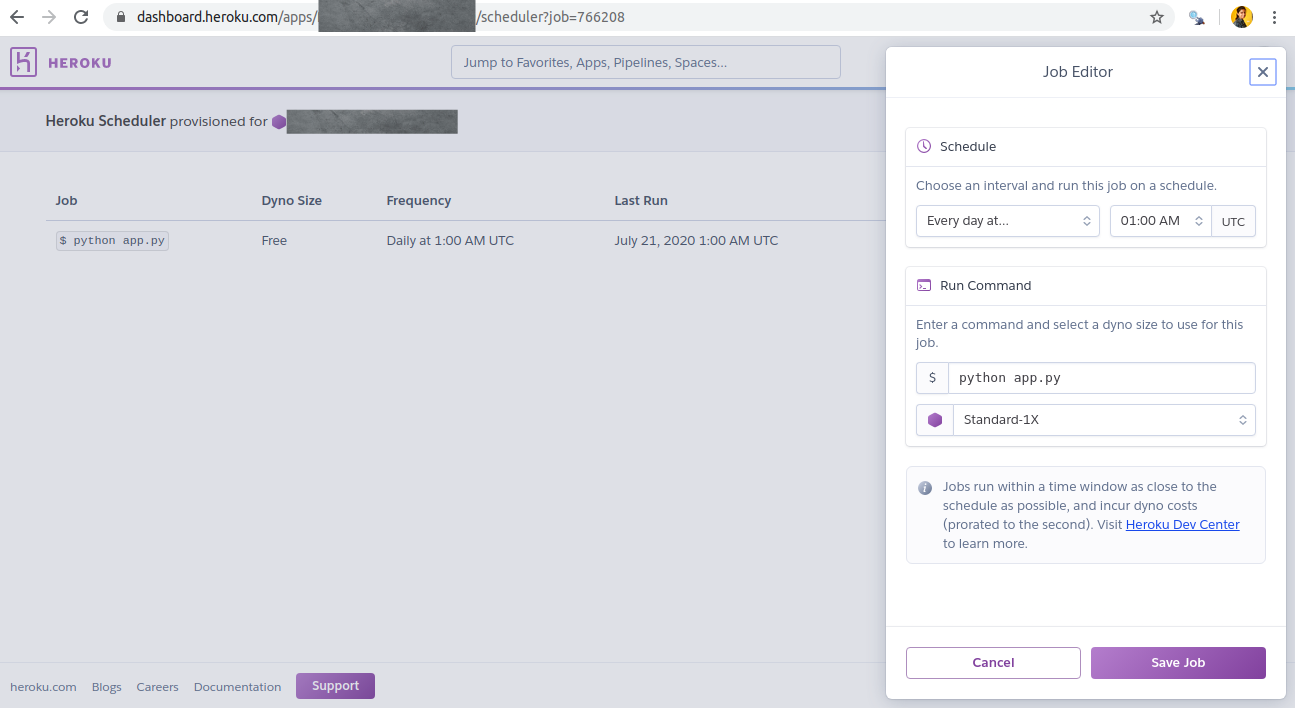This screenshot has width=1295, height=708.
Task: Click the browser address bar
Action: [x=640, y=17]
